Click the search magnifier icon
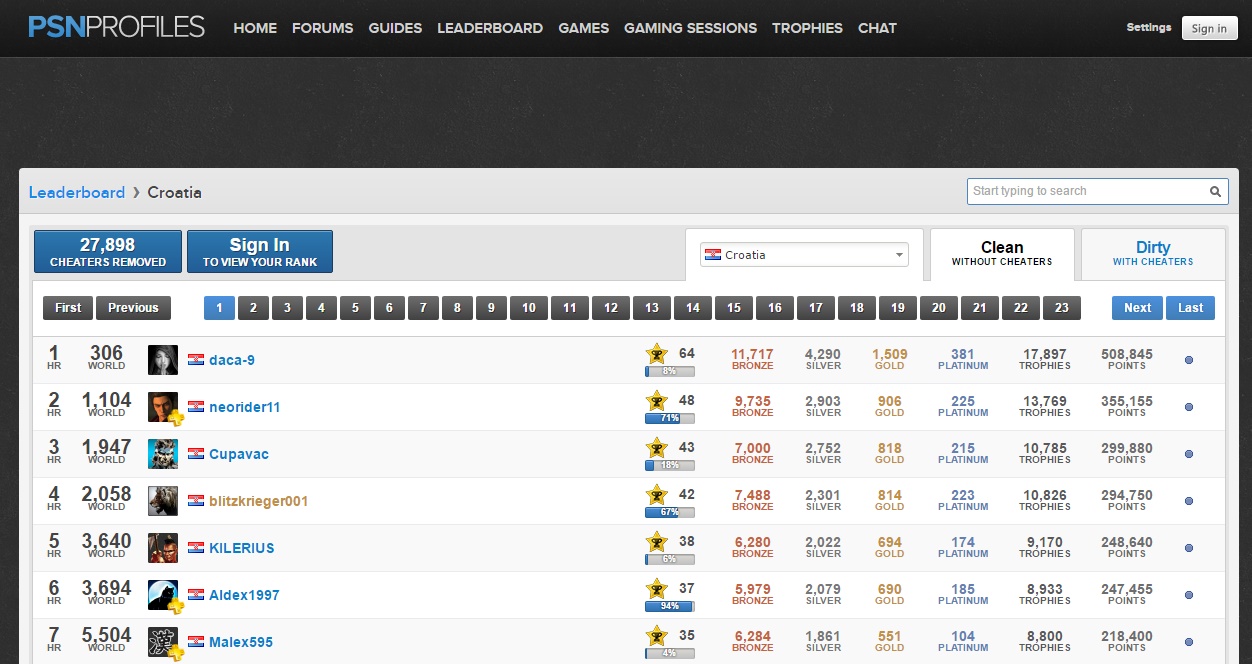Screen dimensions: 1252x664 point(1215,191)
